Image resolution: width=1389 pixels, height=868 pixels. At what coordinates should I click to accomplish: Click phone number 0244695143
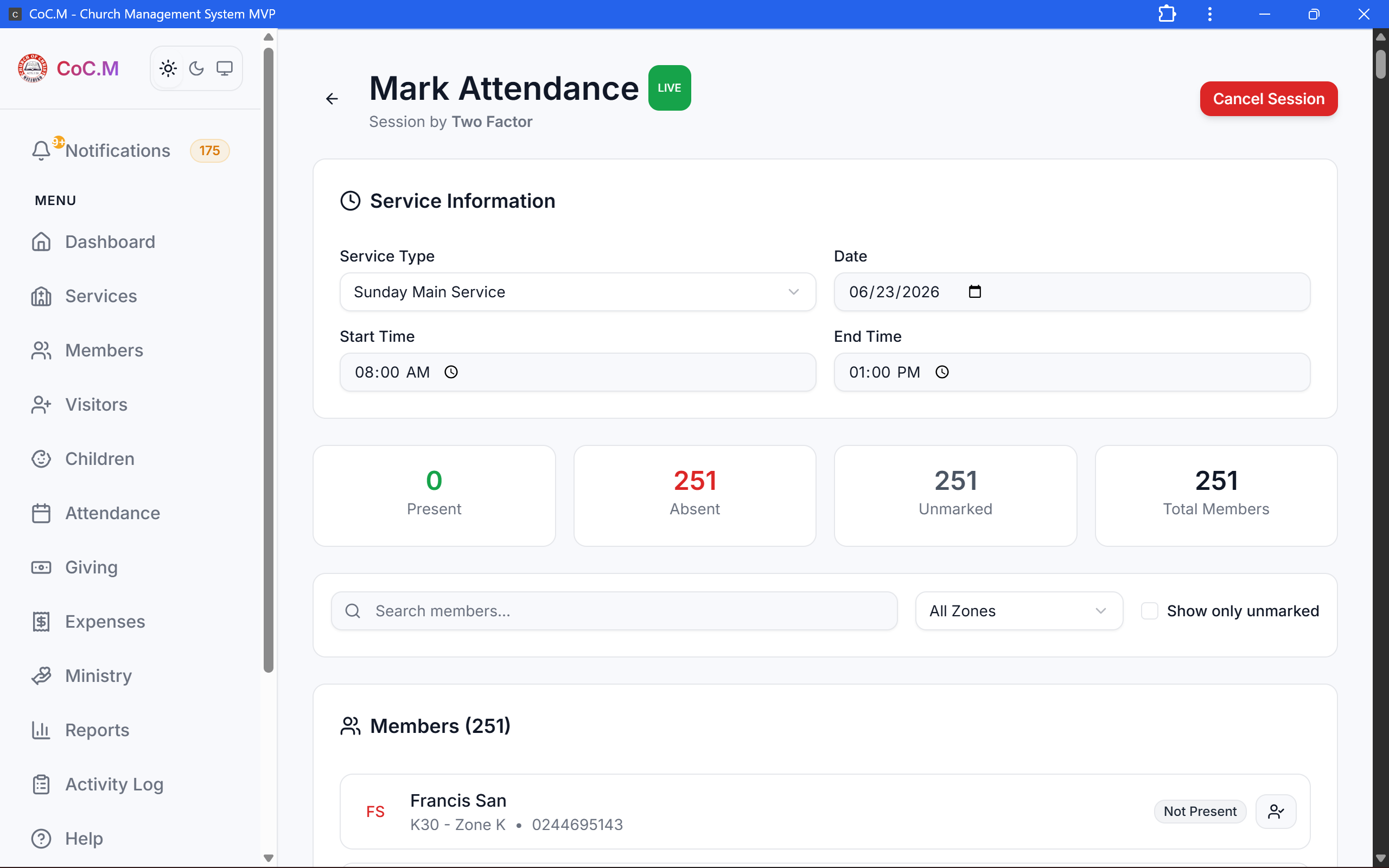pos(577,825)
